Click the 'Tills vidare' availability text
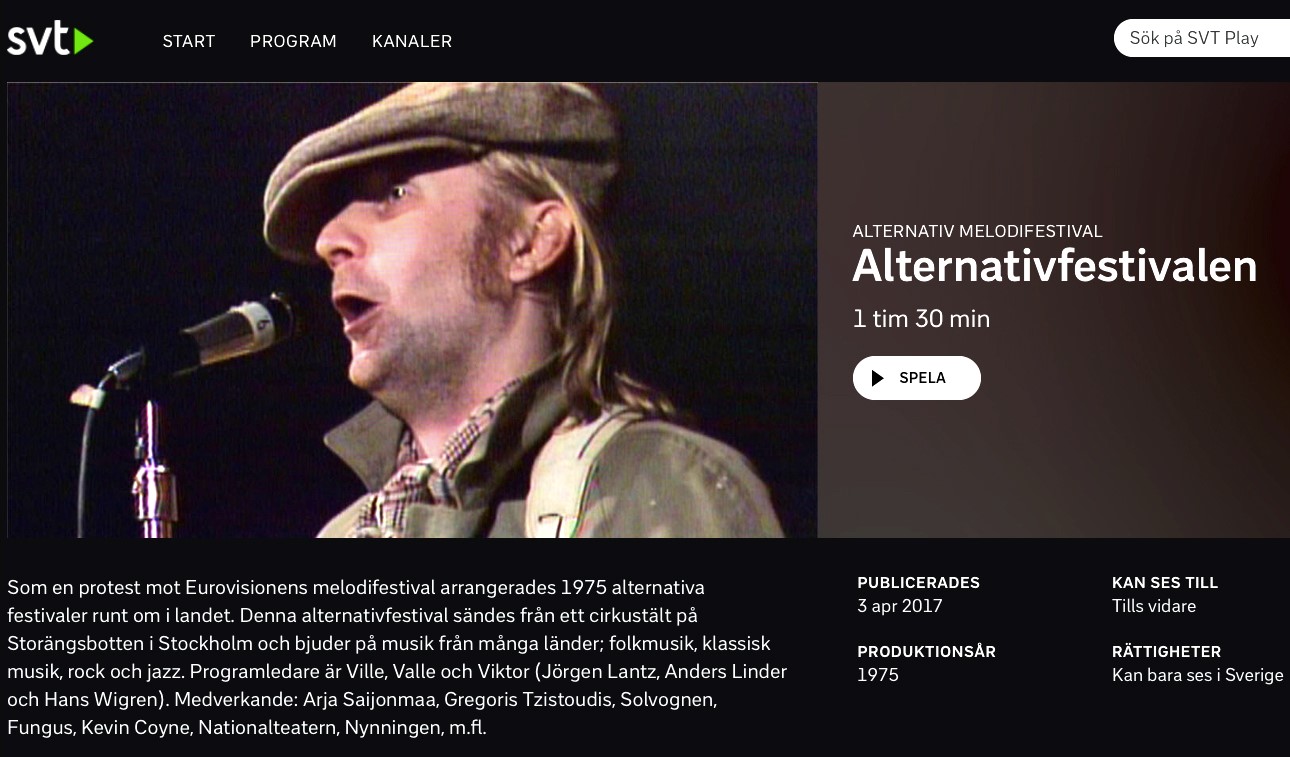The width and height of the screenshot is (1290, 757). point(1154,606)
